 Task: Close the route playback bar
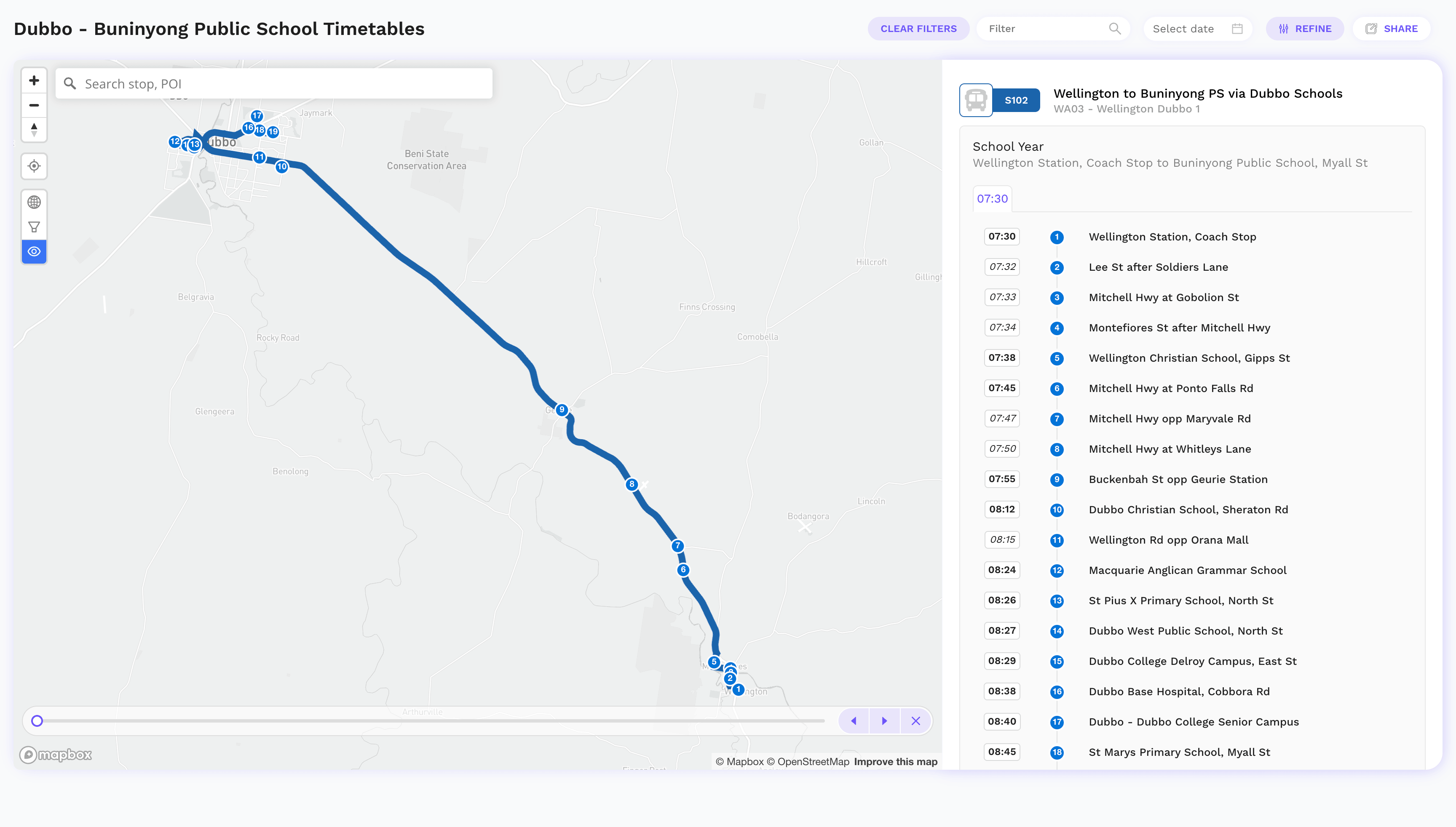click(915, 721)
